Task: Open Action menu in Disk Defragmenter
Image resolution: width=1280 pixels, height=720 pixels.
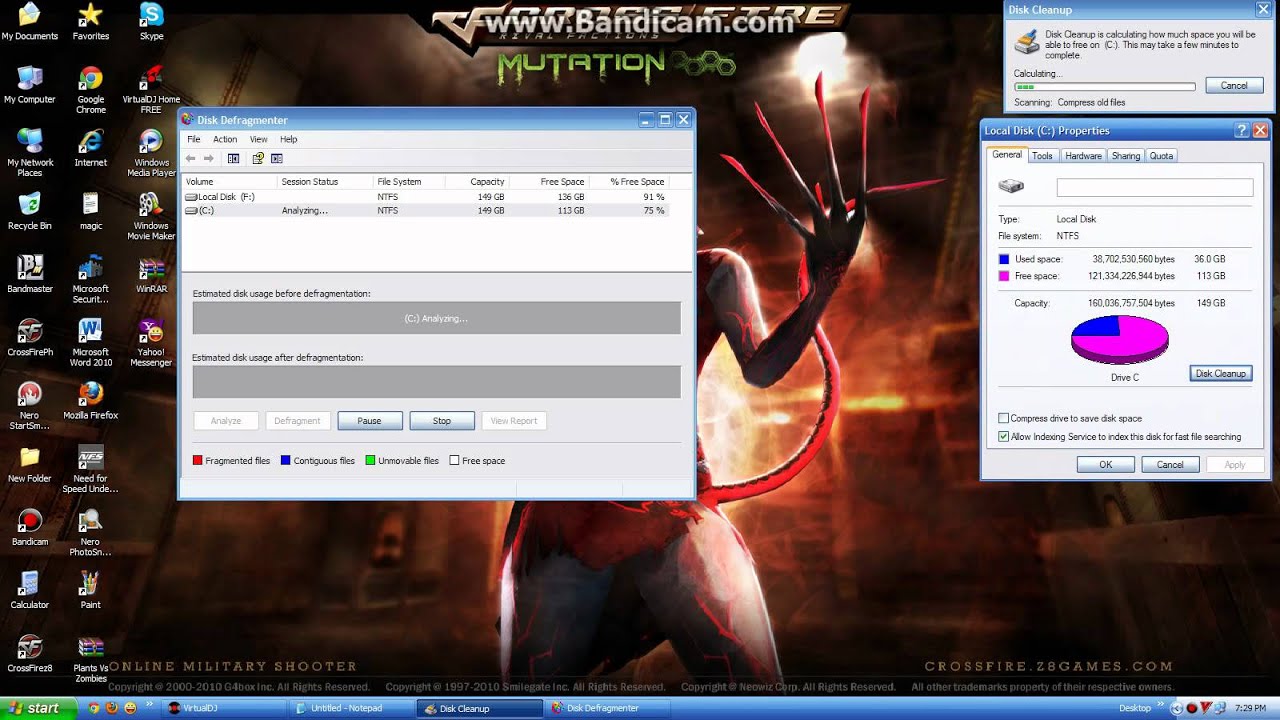Action: [x=225, y=139]
